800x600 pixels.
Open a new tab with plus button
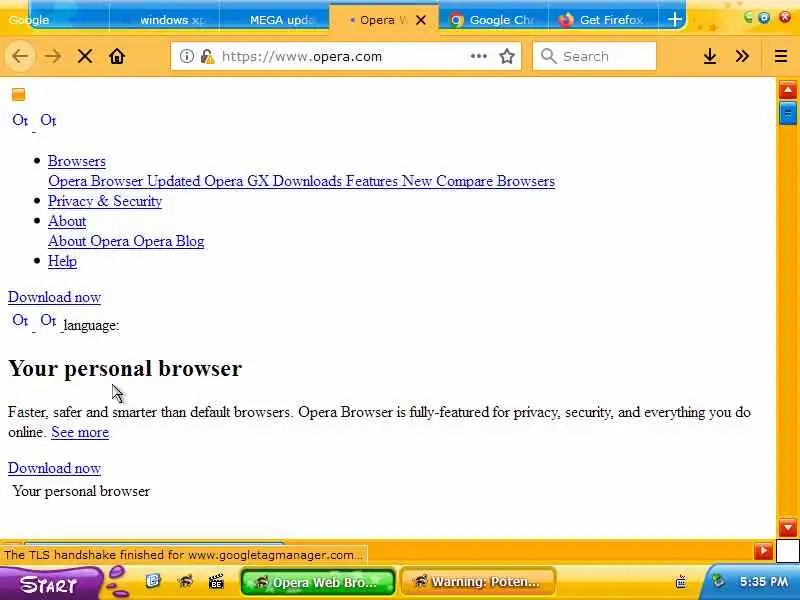tap(674, 20)
